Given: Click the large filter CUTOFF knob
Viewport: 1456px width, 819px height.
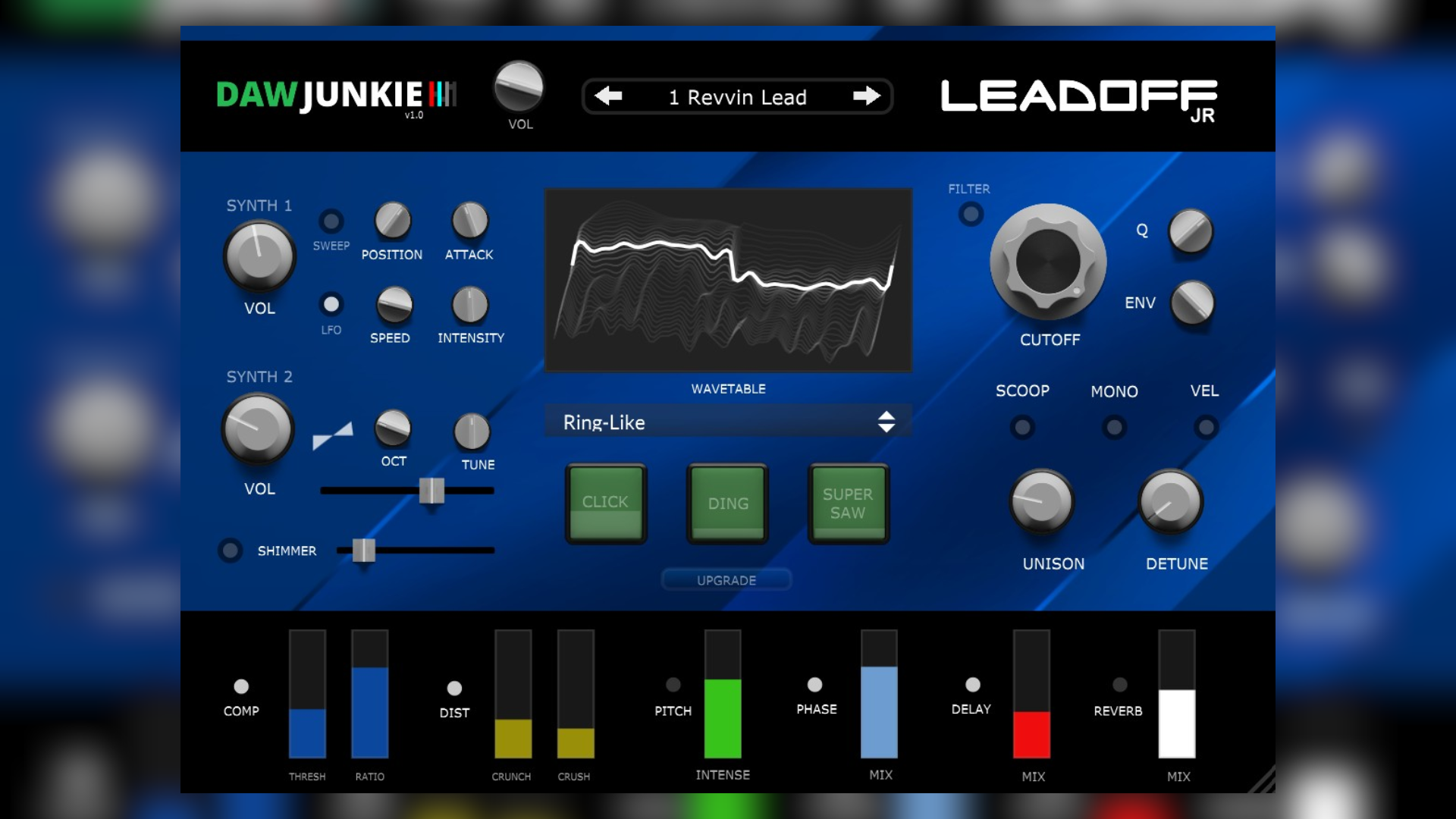Looking at the screenshot, I should coord(1048,262).
